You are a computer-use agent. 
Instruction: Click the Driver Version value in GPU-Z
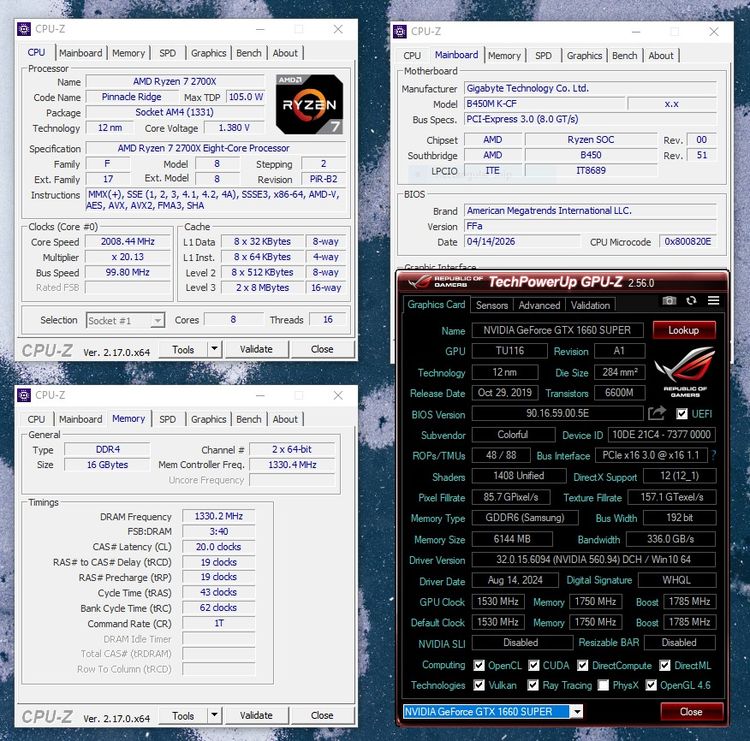click(x=593, y=559)
